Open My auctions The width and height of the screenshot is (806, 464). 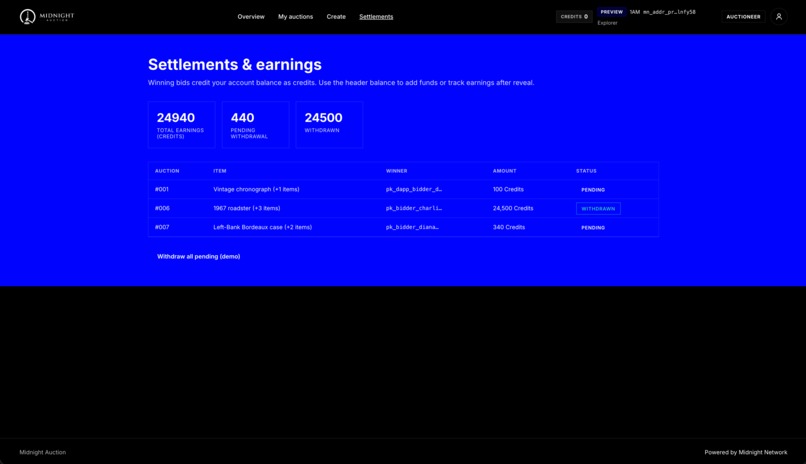pyautogui.click(x=296, y=16)
